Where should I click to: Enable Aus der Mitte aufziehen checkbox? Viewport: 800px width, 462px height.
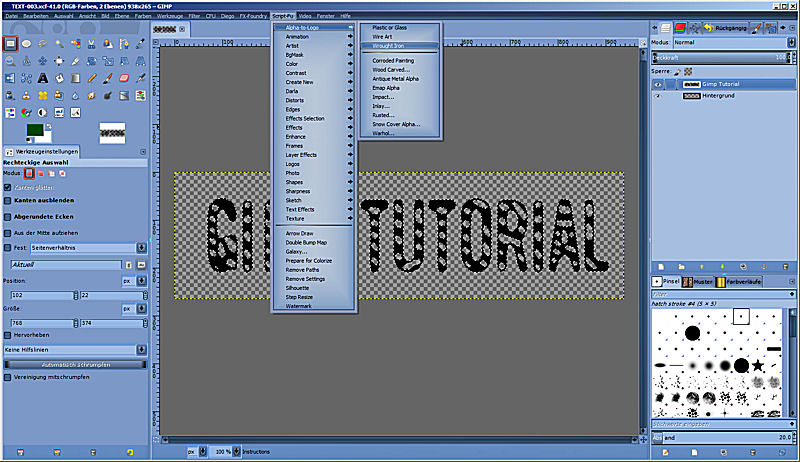(8, 233)
